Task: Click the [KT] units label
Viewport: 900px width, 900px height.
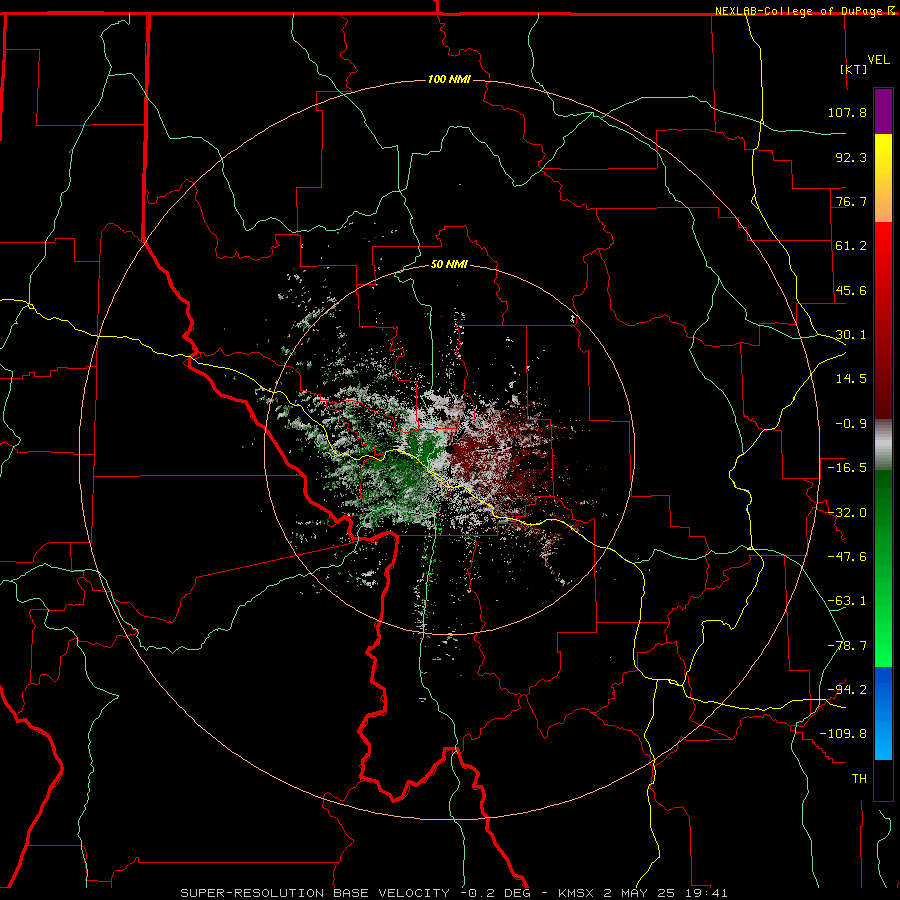Action: coord(854,69)
